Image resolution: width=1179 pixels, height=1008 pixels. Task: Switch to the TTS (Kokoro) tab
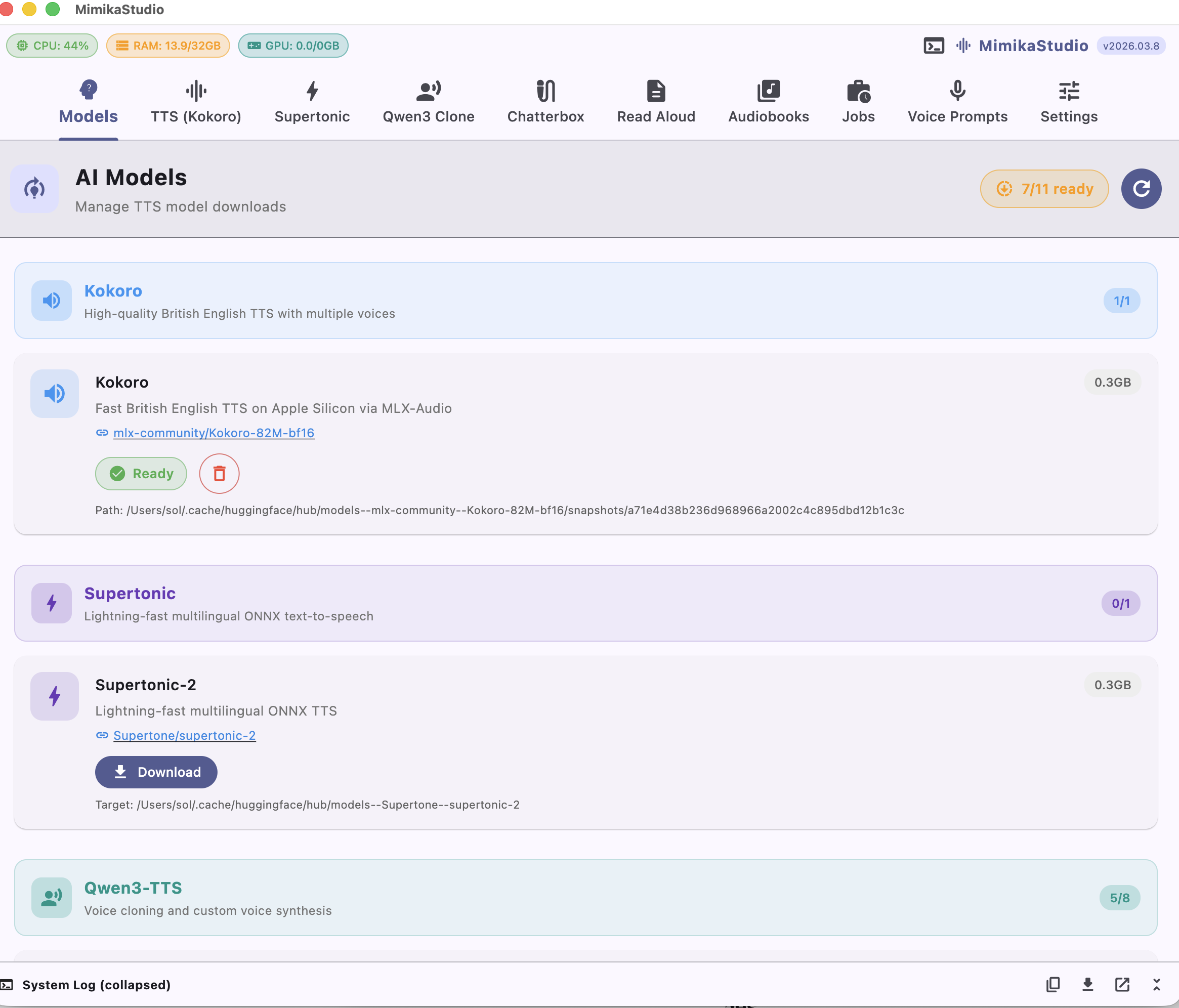pos(195,102)
